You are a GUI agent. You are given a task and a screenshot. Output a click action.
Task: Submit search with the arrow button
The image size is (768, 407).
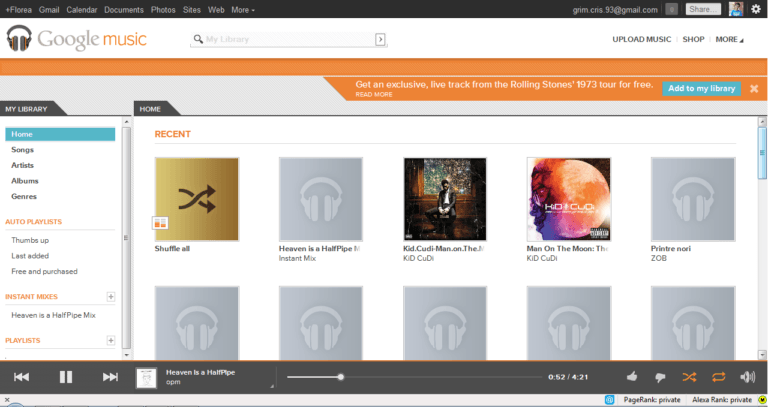click(x=380, y=39)
